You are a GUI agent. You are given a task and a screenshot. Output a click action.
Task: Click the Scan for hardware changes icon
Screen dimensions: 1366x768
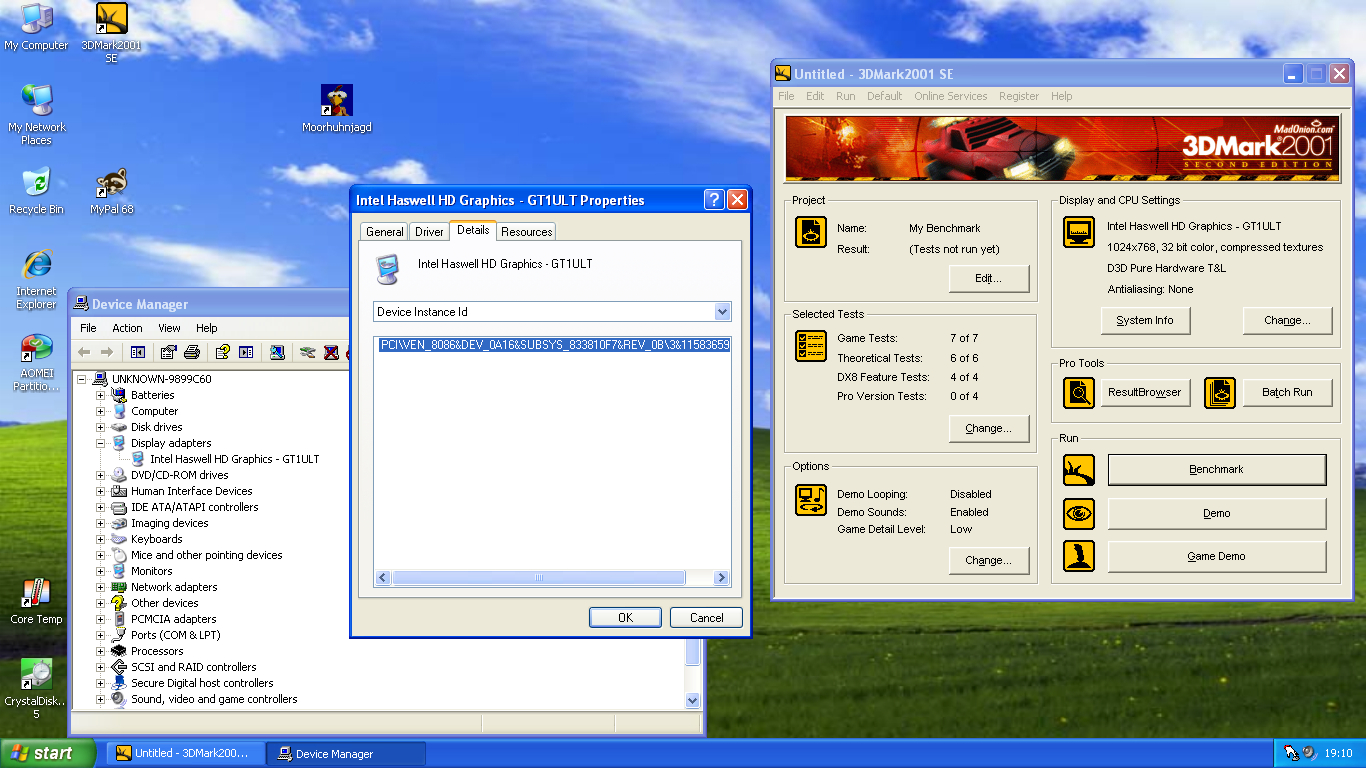coord(278,352)
